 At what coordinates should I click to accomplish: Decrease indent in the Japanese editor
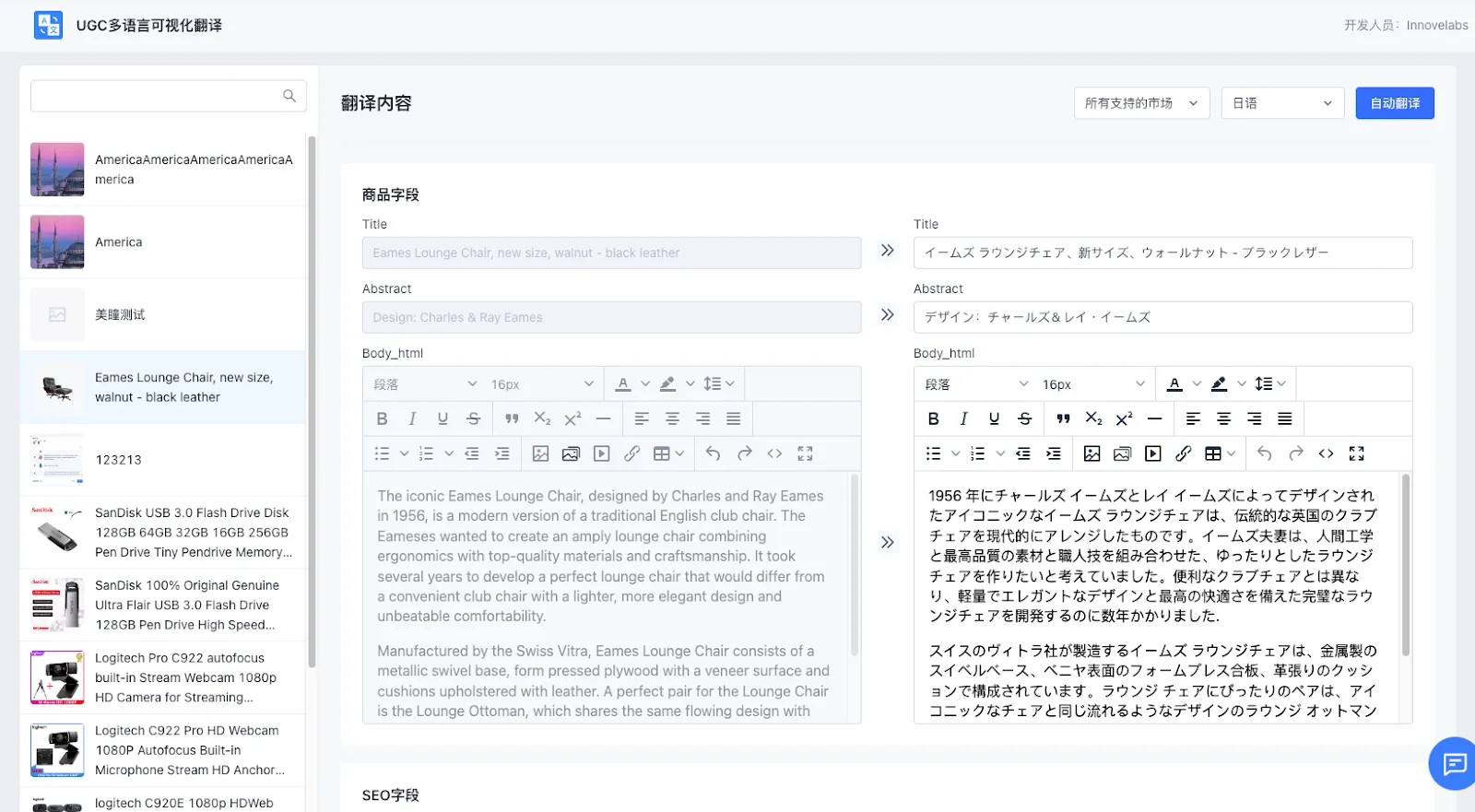click(x=1023, y=453)
